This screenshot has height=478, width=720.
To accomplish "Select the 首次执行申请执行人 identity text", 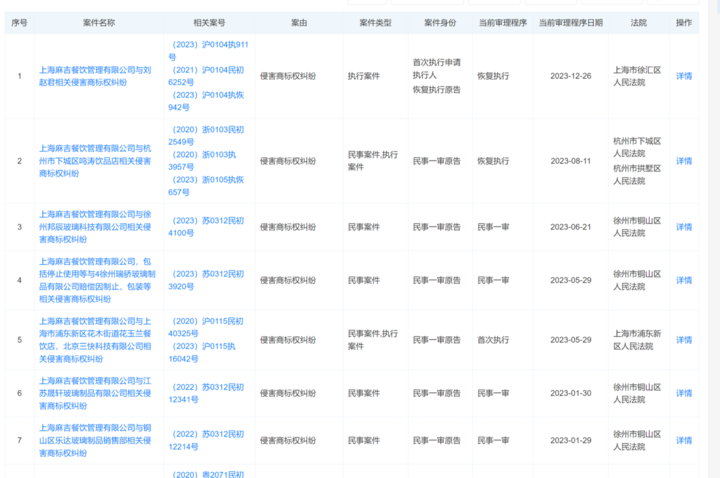I will click(437, 68).
